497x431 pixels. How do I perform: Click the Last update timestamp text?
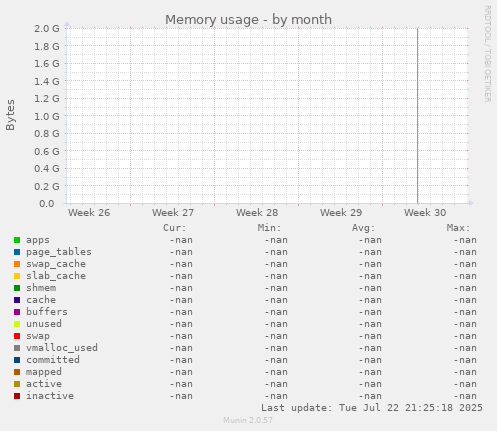(x=372, y=408)
